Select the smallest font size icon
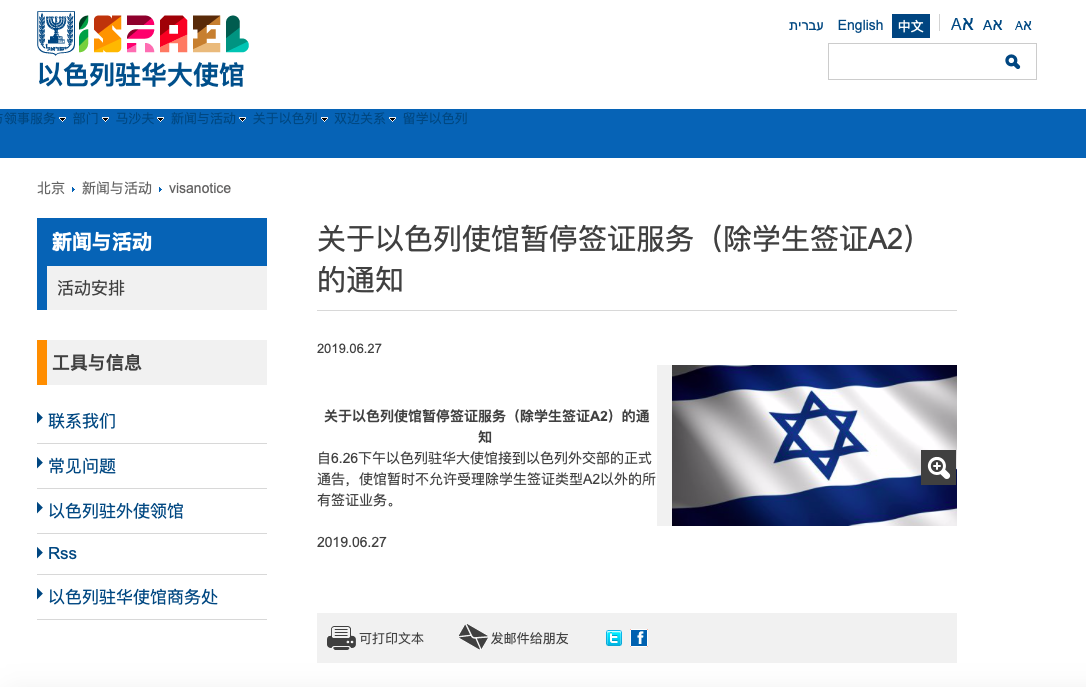The width and height of the screenshot is (1086, 687). (x=1023, y=26)
